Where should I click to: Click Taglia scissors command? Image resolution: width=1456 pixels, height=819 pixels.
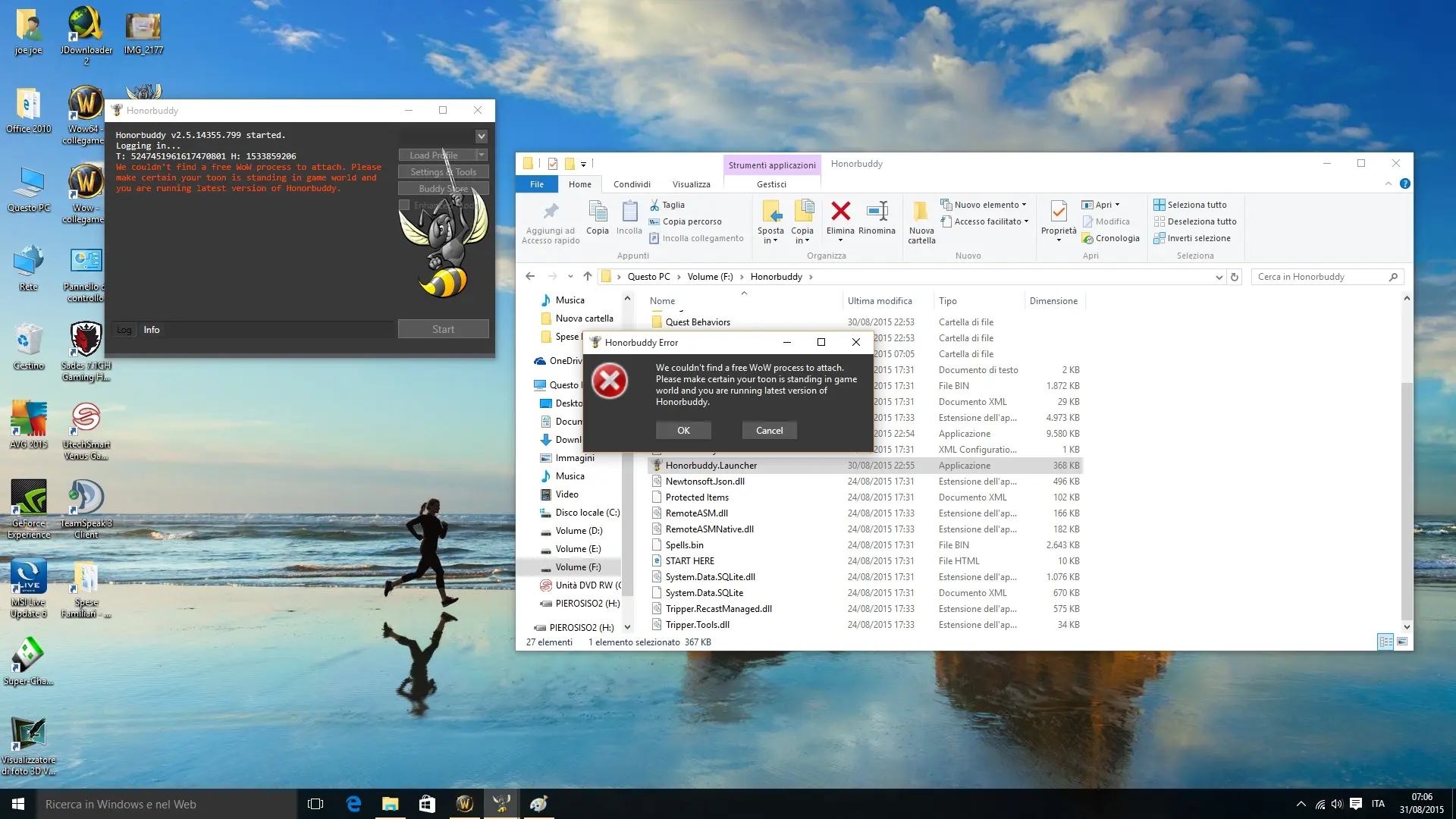(x=667, y=205)
